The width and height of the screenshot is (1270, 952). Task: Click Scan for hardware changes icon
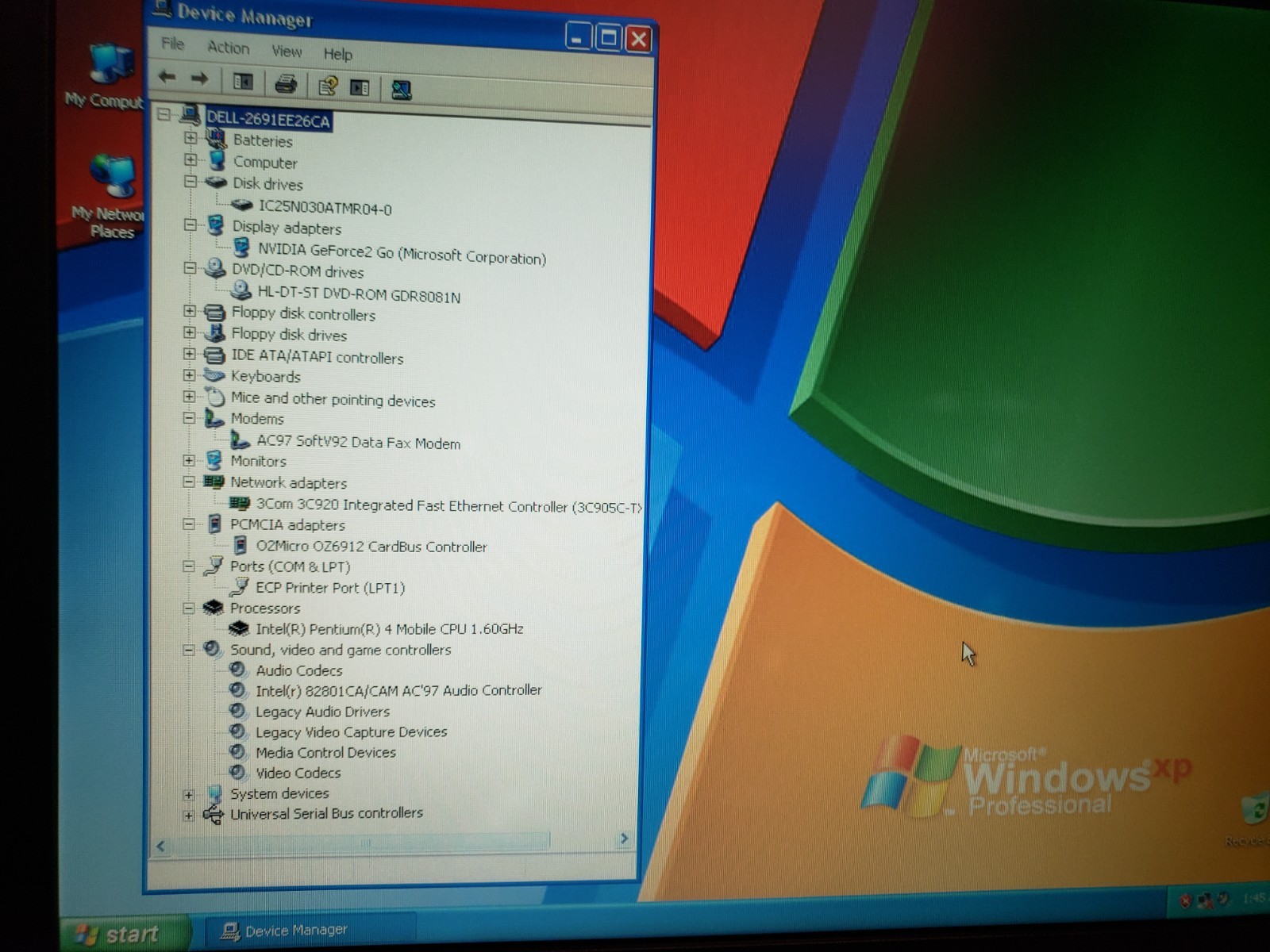402,89
